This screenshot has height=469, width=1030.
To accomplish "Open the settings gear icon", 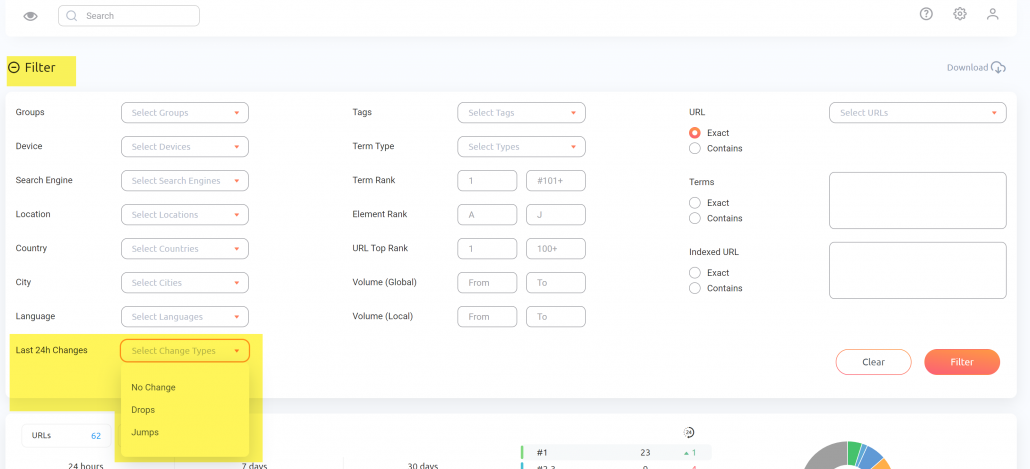I will pyautogui.click(x=960, y=14).
